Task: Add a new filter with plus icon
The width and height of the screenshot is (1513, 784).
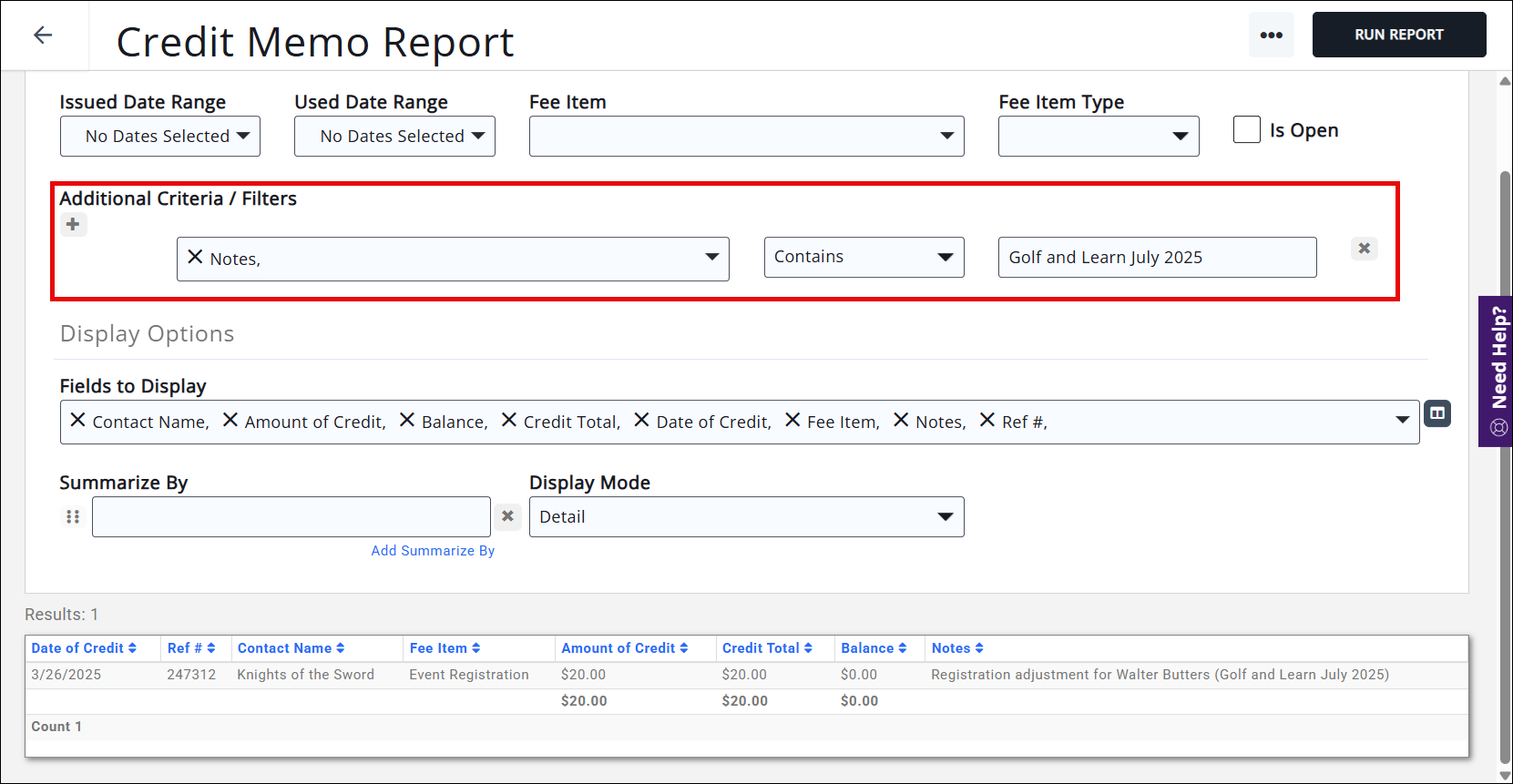Action: [x=73, y=224]
